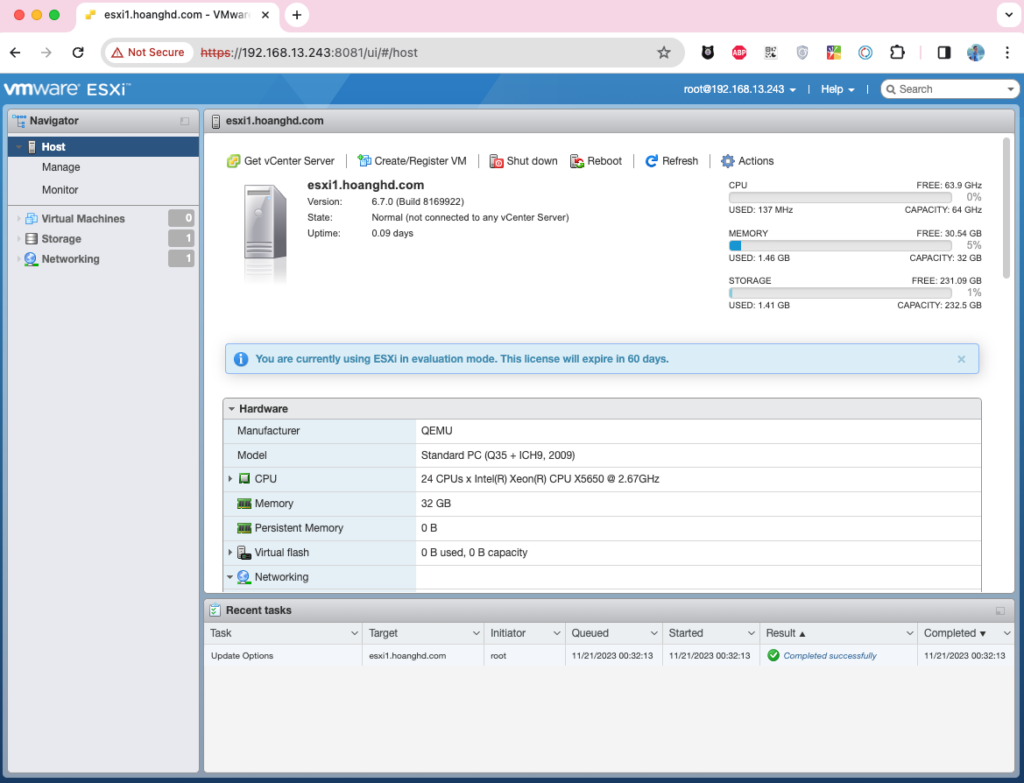This screenshot has width=1024, height=783.
Task: Click the main content vertical scrollbar
Action: (x=1006, y=208)
